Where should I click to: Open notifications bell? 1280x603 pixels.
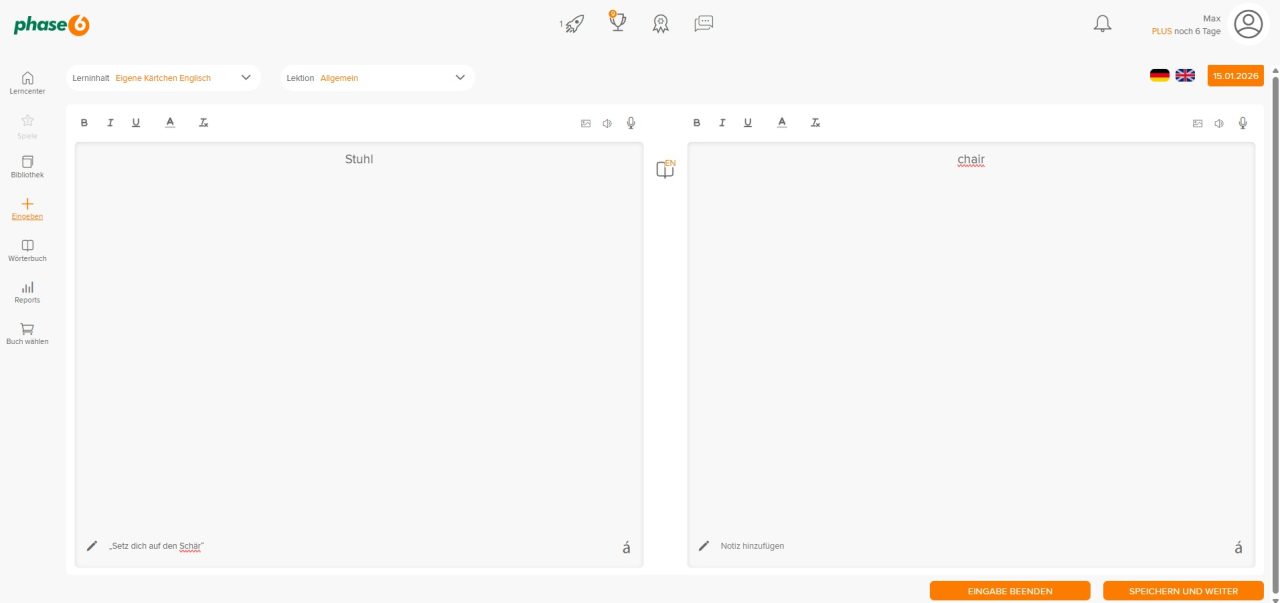tap(1102, 24)
